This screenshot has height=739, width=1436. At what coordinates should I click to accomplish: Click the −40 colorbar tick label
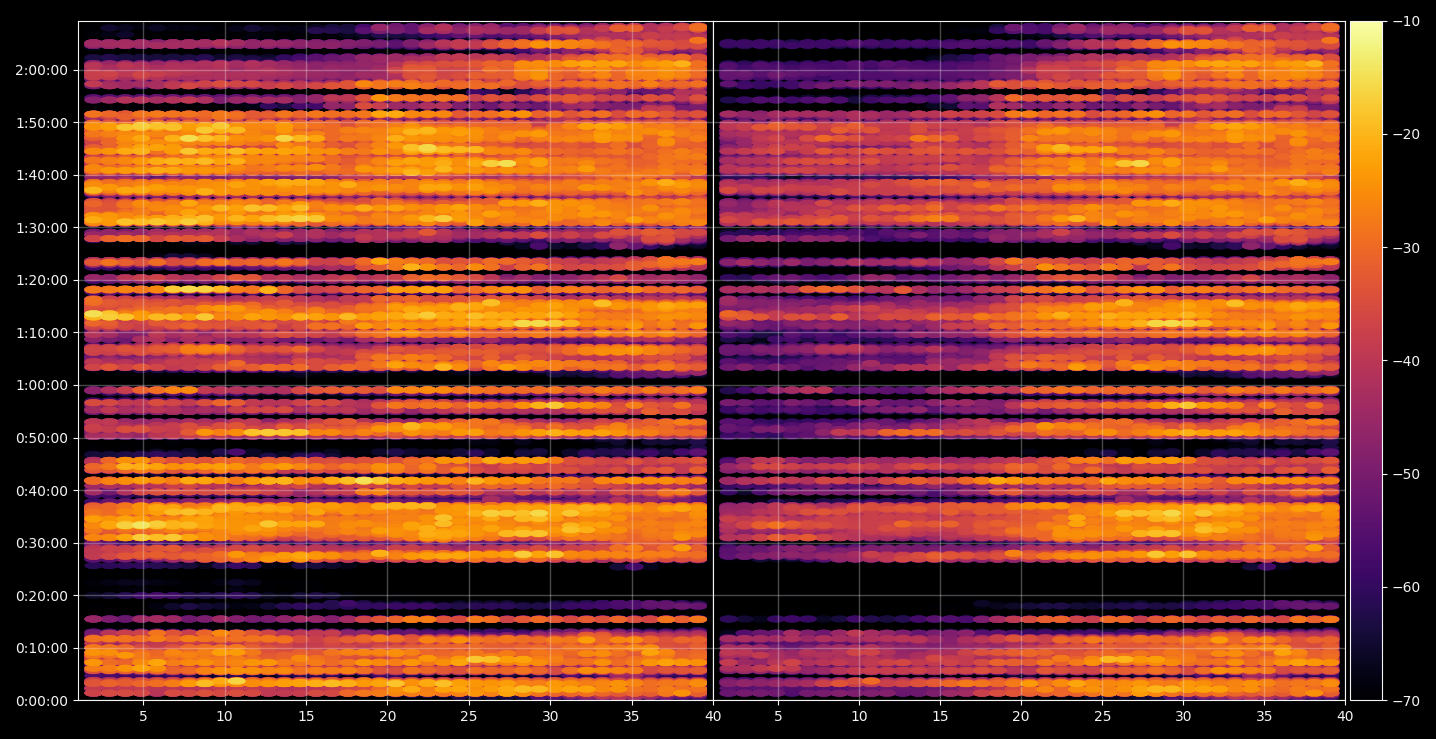[x=1406, y=361]
